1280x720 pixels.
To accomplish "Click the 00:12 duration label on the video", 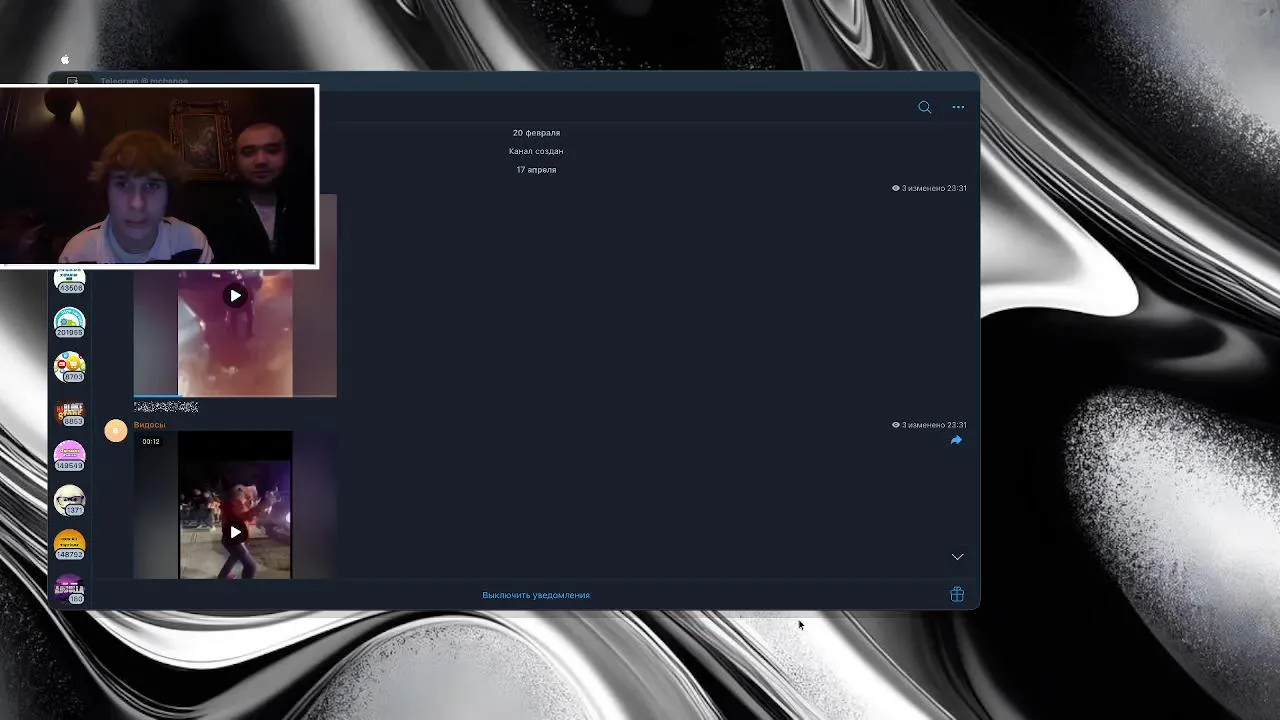I will [151, 441].
